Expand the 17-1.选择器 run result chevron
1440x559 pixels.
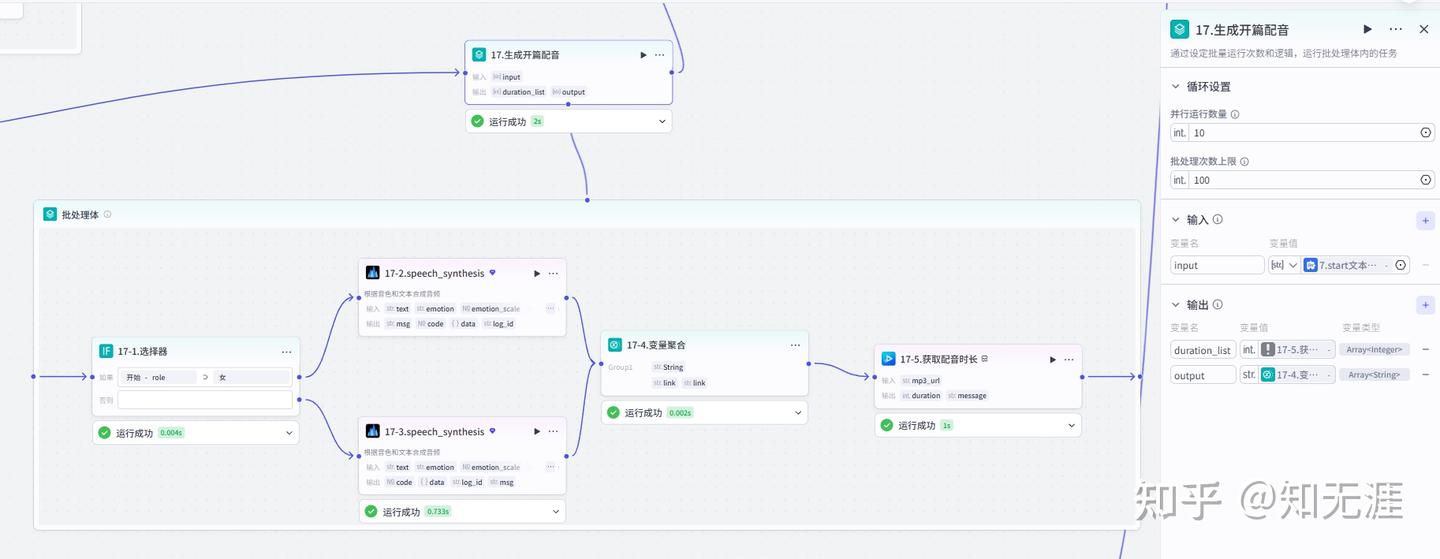point(289,433)
